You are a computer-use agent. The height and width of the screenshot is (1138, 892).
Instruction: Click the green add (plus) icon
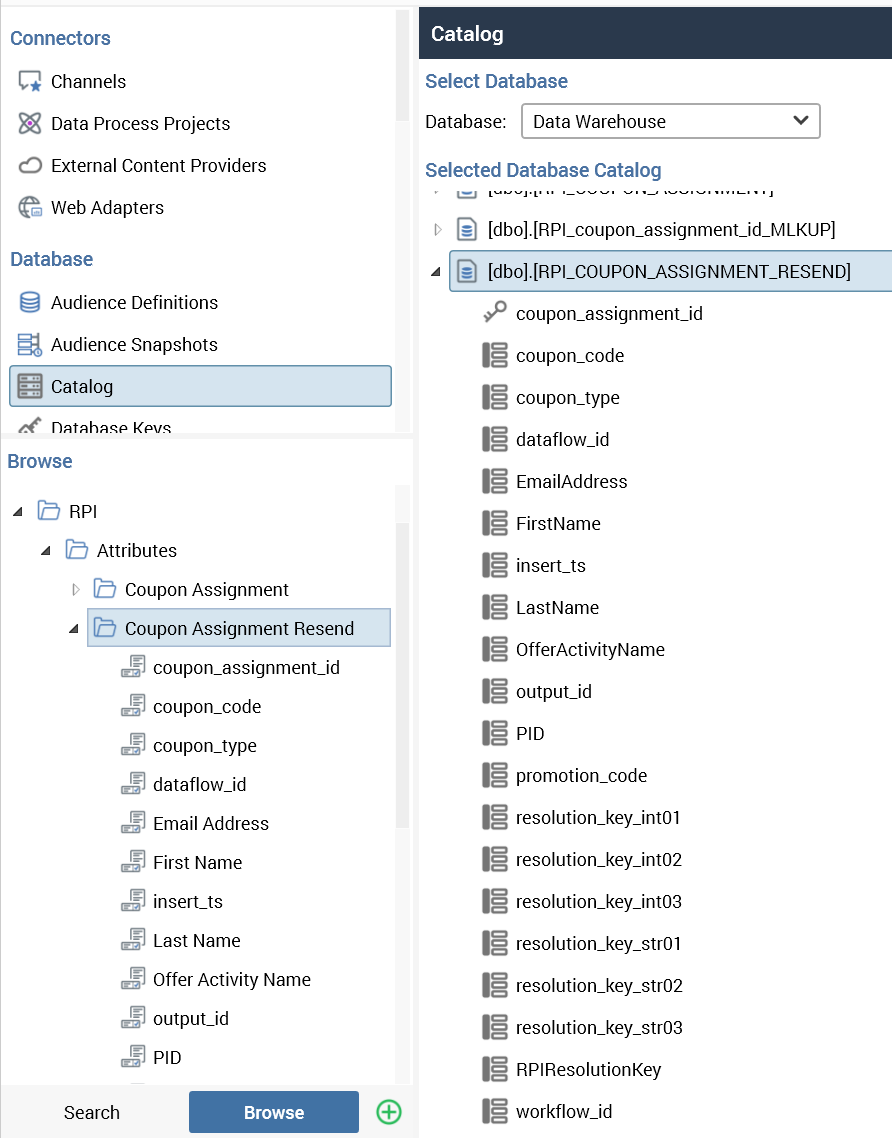pyautogui.click(x=388, y=1112)
